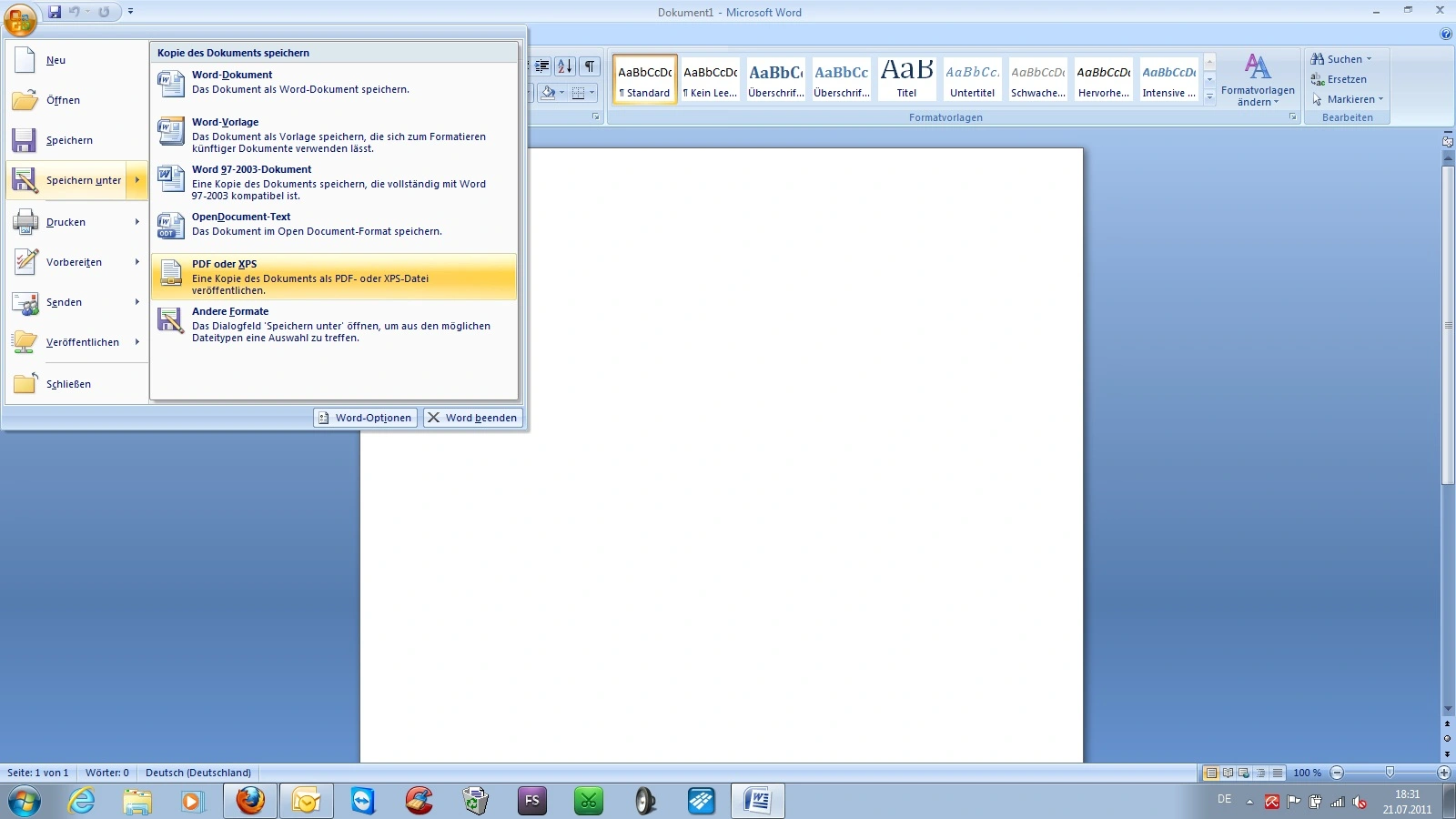The width and height of the screenshot is (1456, 819).
Task: Select Speichern in the Office menu
Action: [76, 140]
